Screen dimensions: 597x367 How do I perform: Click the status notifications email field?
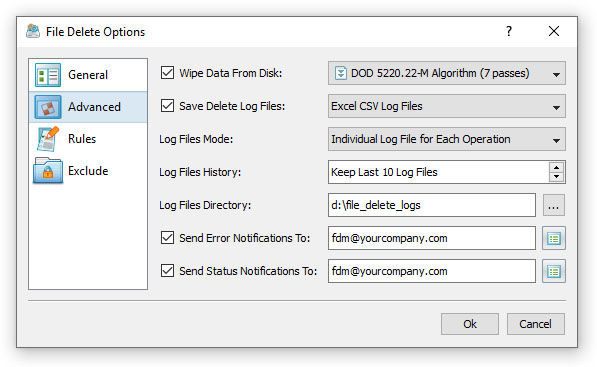point(432,271)
